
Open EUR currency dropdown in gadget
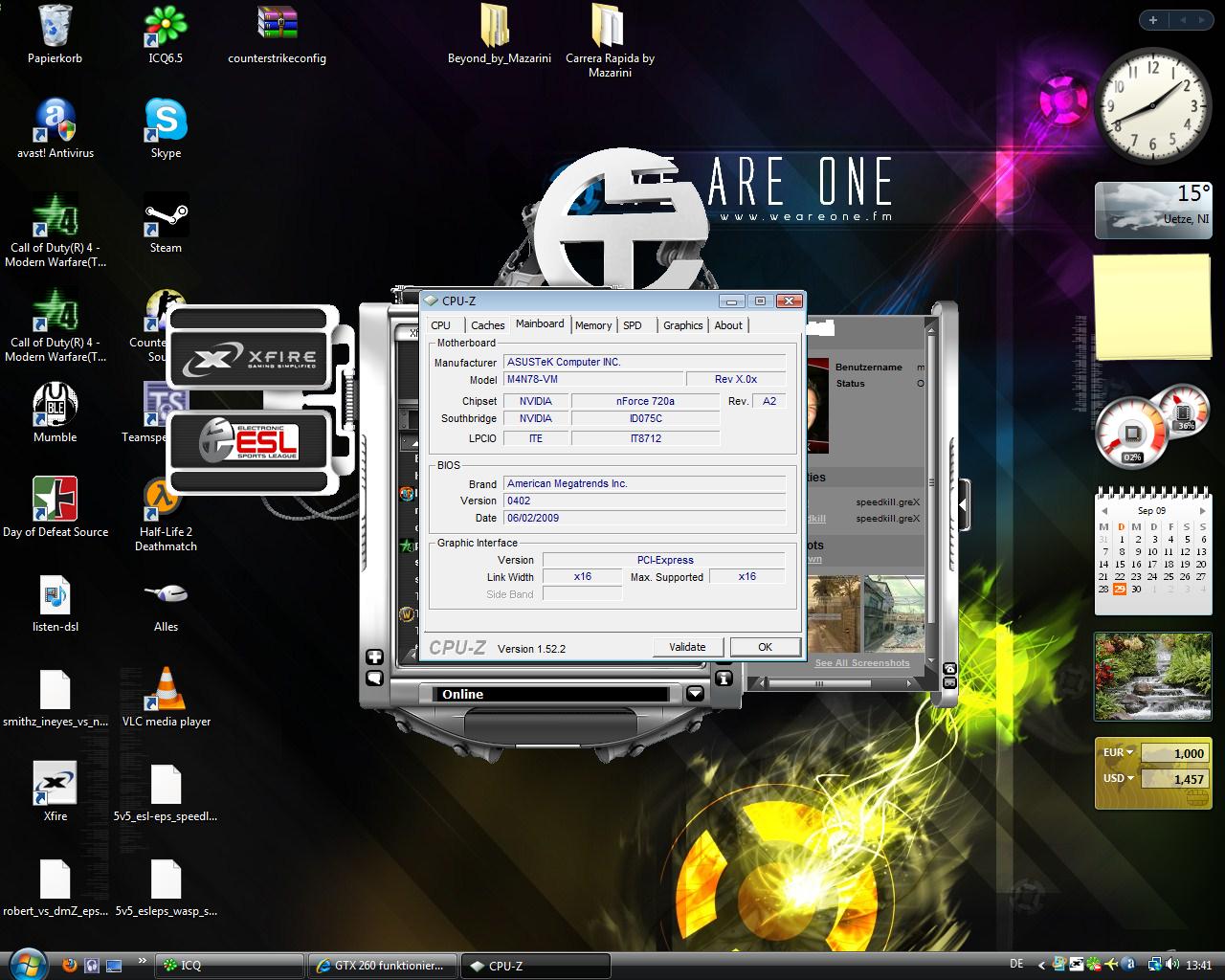(x=1118, y=752)
